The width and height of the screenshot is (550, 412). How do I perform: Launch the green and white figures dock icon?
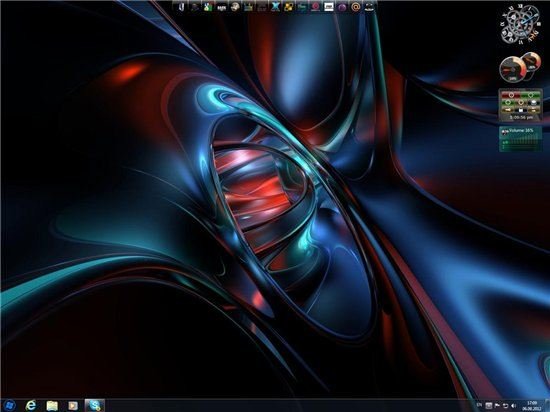[208, 7]
